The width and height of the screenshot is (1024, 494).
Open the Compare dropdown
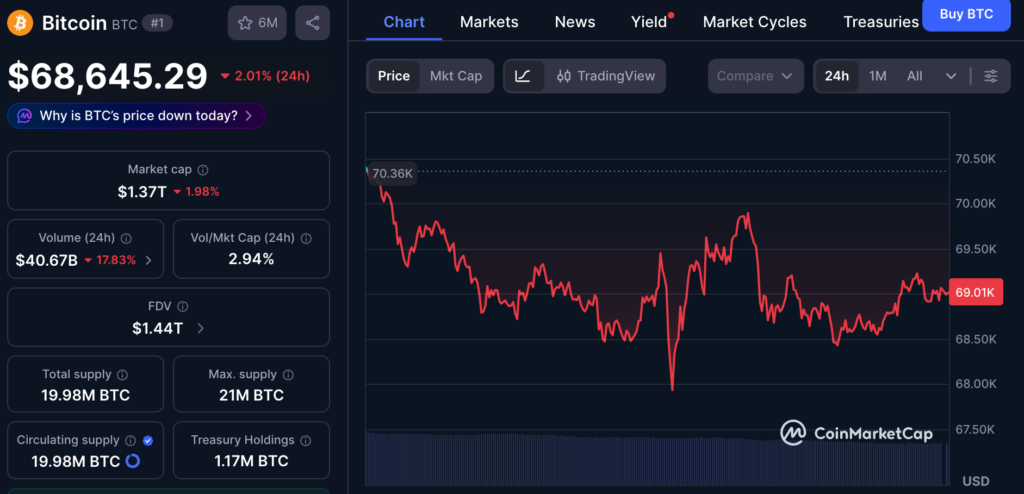[755, 76]
